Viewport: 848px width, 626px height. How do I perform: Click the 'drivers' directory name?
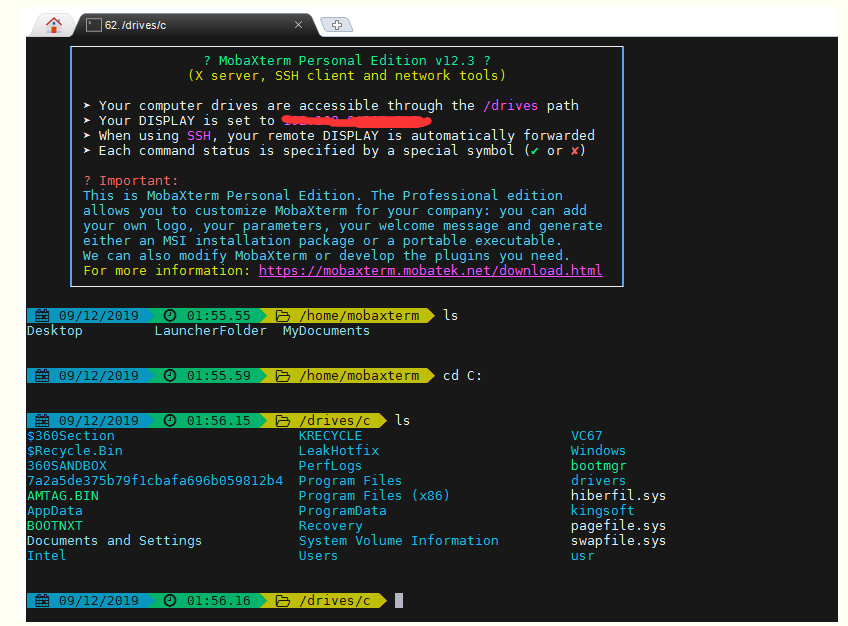(x=598, y=481)
